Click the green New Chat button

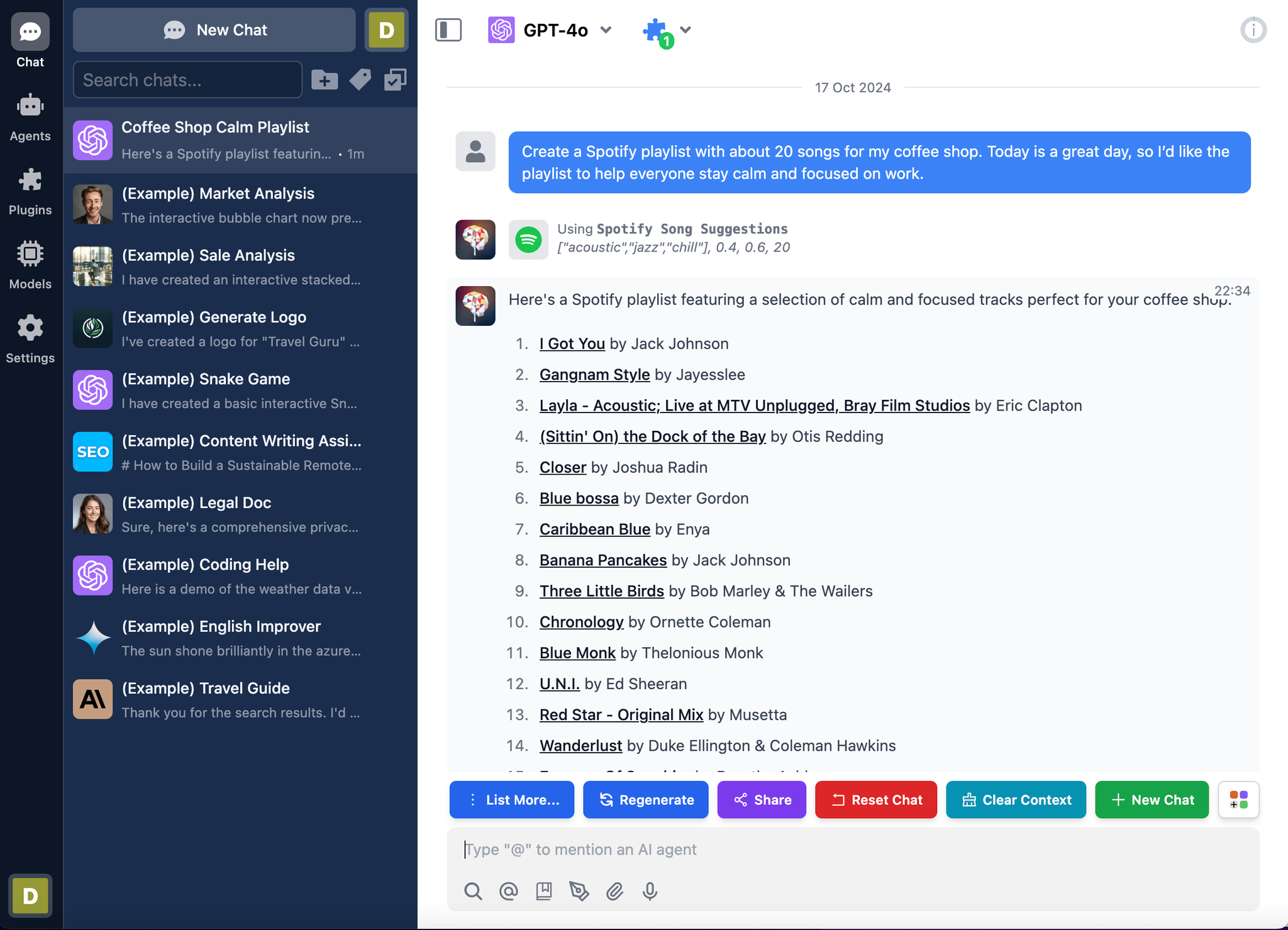coord(1152,800)
